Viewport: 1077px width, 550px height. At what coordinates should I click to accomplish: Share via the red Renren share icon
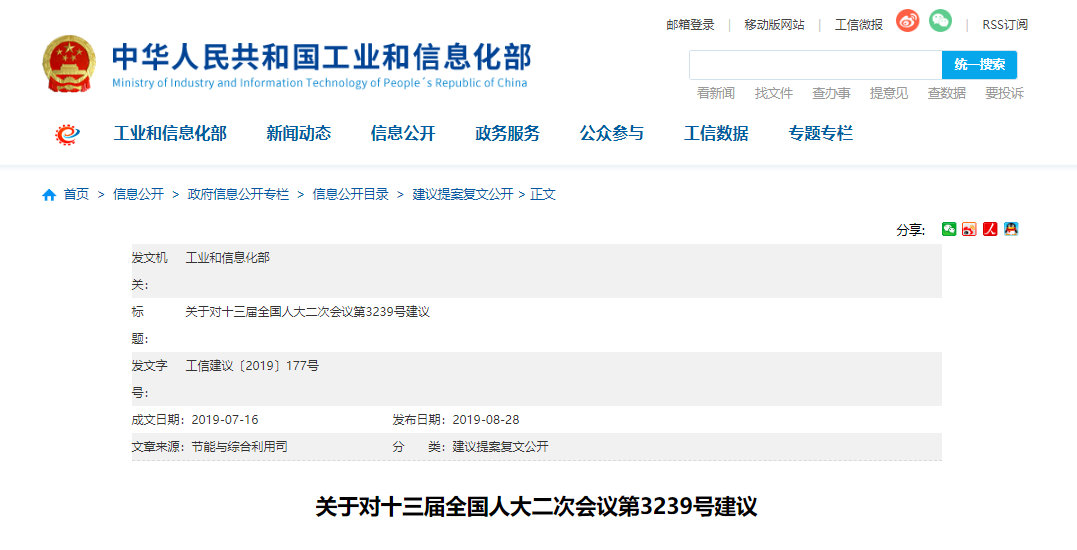point(990,229)
